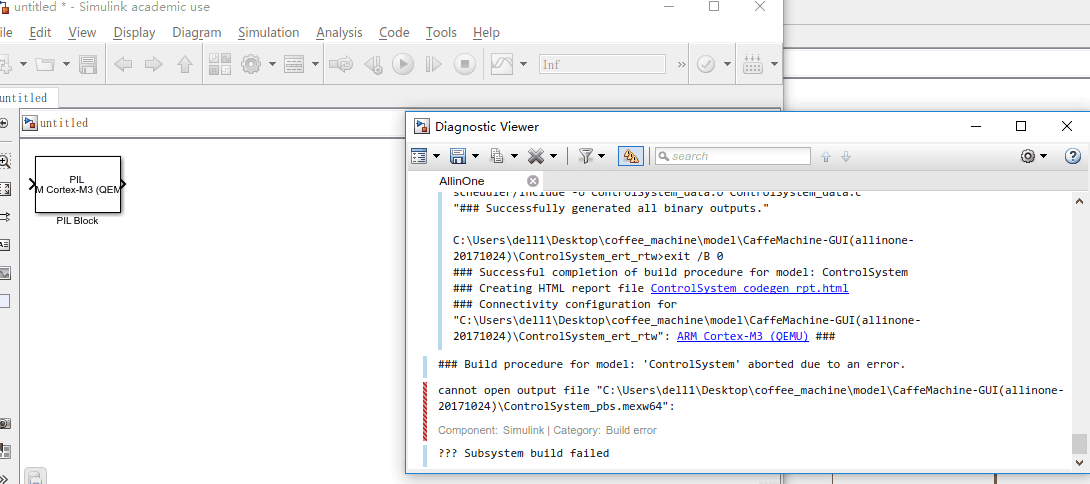
Task: Open the Diagram menu
Action: 197,33
